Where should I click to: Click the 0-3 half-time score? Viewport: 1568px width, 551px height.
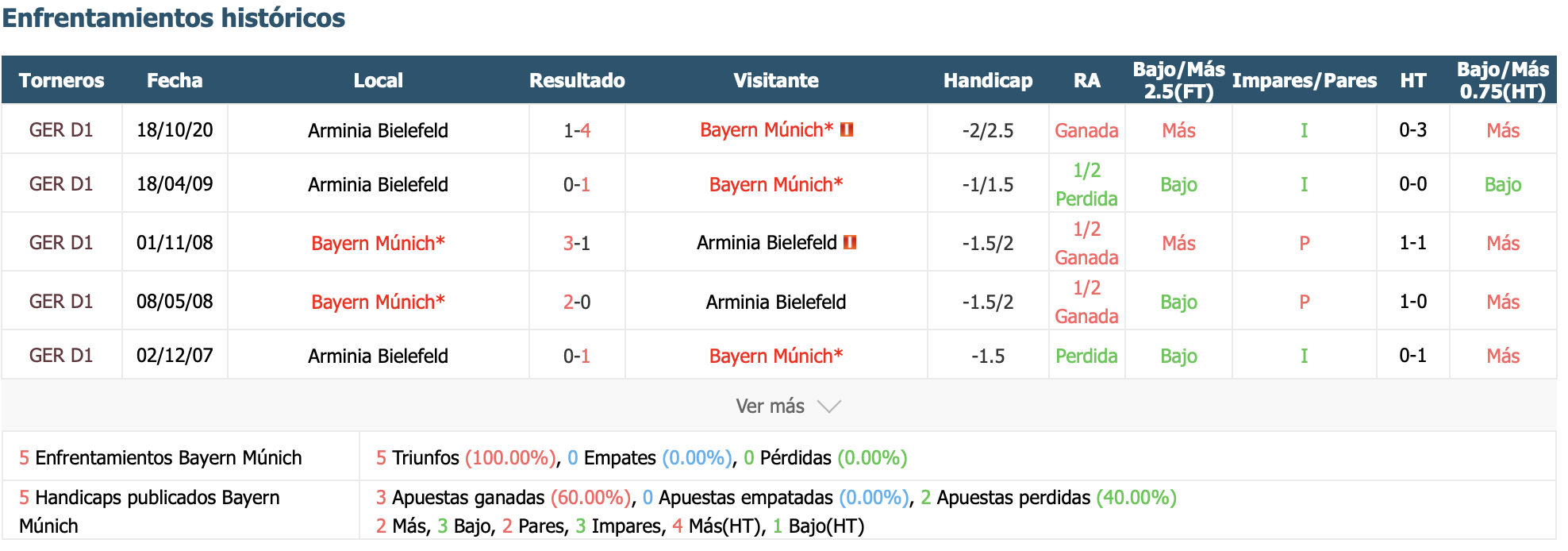1412,130
